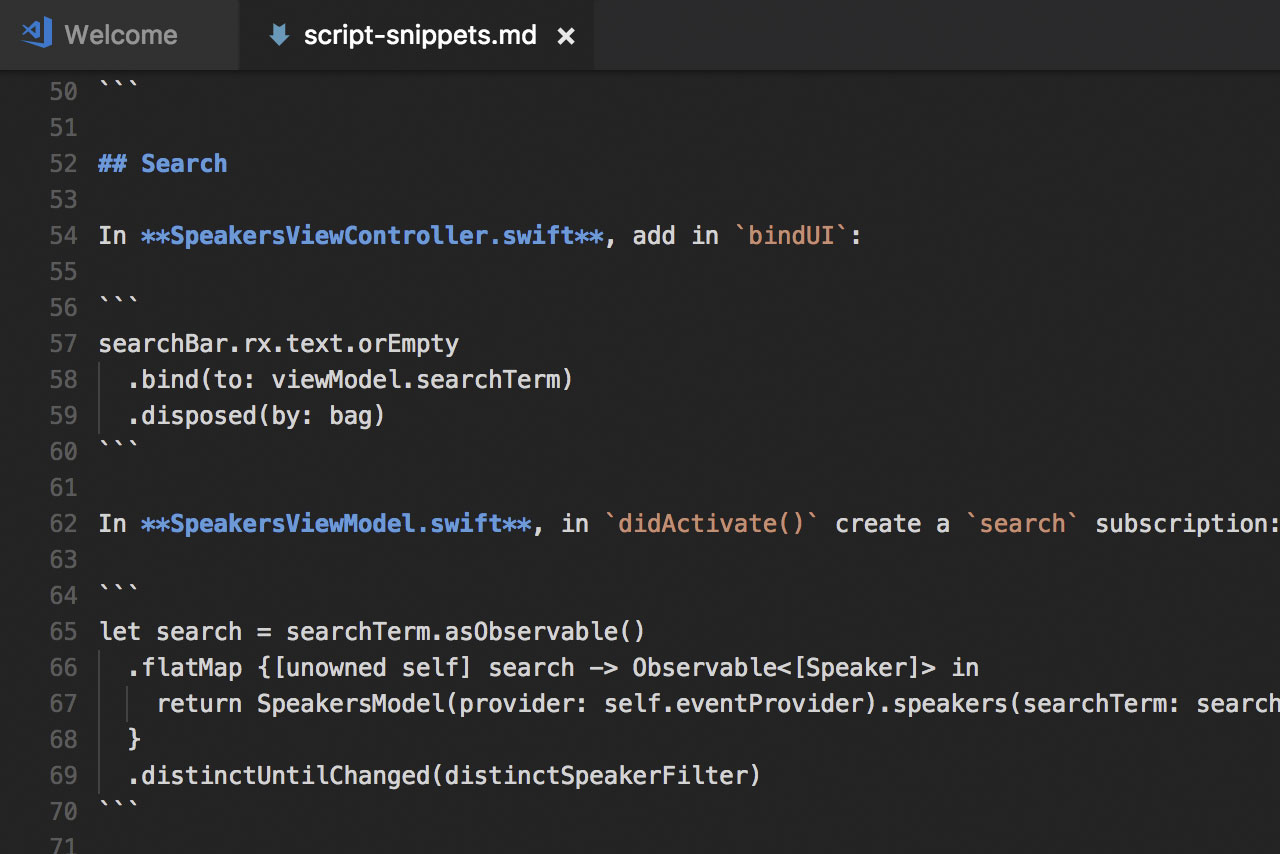
Task: Click line number 62 in gutter
Action: [63, 523]
